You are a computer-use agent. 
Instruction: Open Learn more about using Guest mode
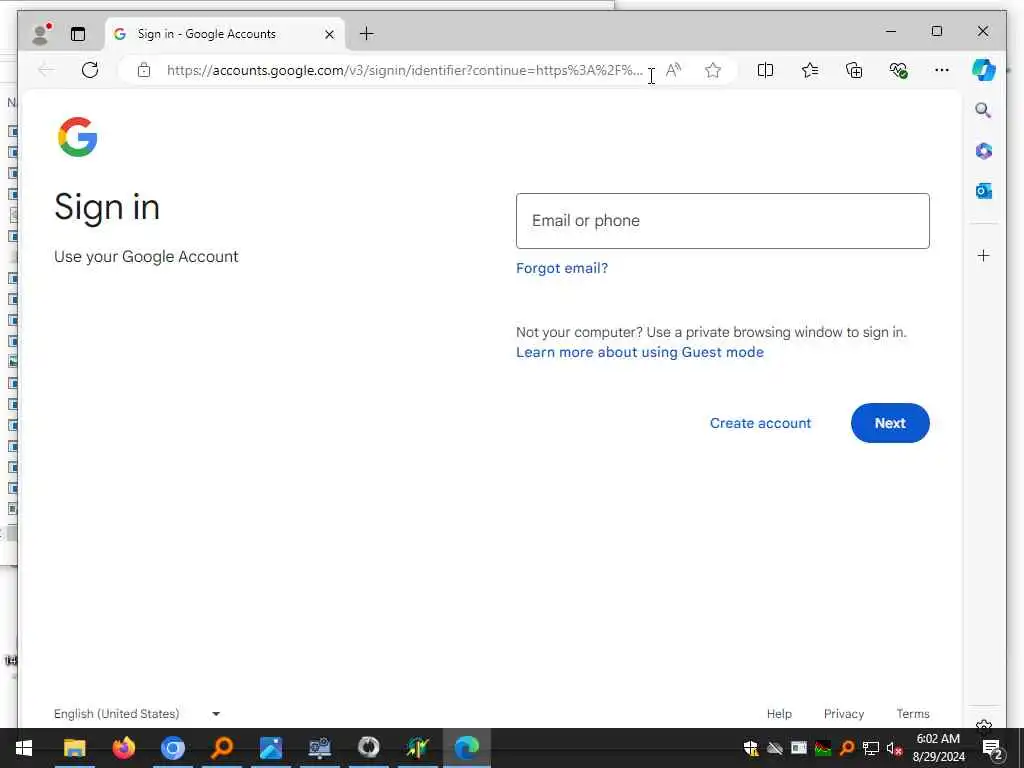click(x=639, y=352)
